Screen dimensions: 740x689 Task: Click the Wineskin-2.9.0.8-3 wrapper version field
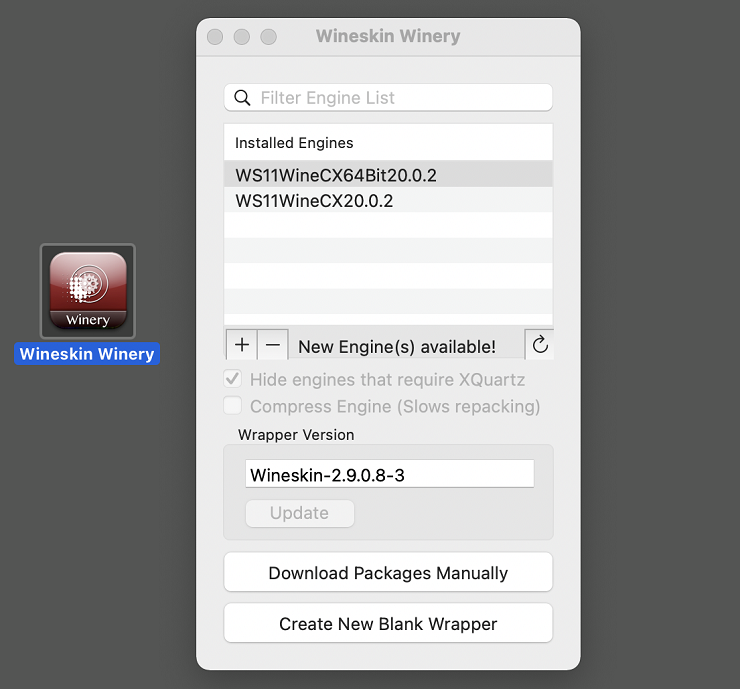click(389, 474)
